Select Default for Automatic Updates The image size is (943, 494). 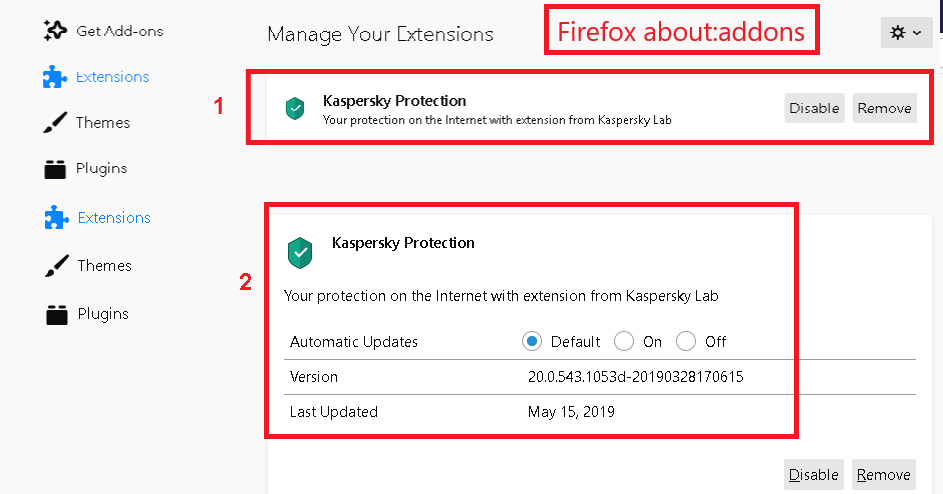tap(532, 342)
